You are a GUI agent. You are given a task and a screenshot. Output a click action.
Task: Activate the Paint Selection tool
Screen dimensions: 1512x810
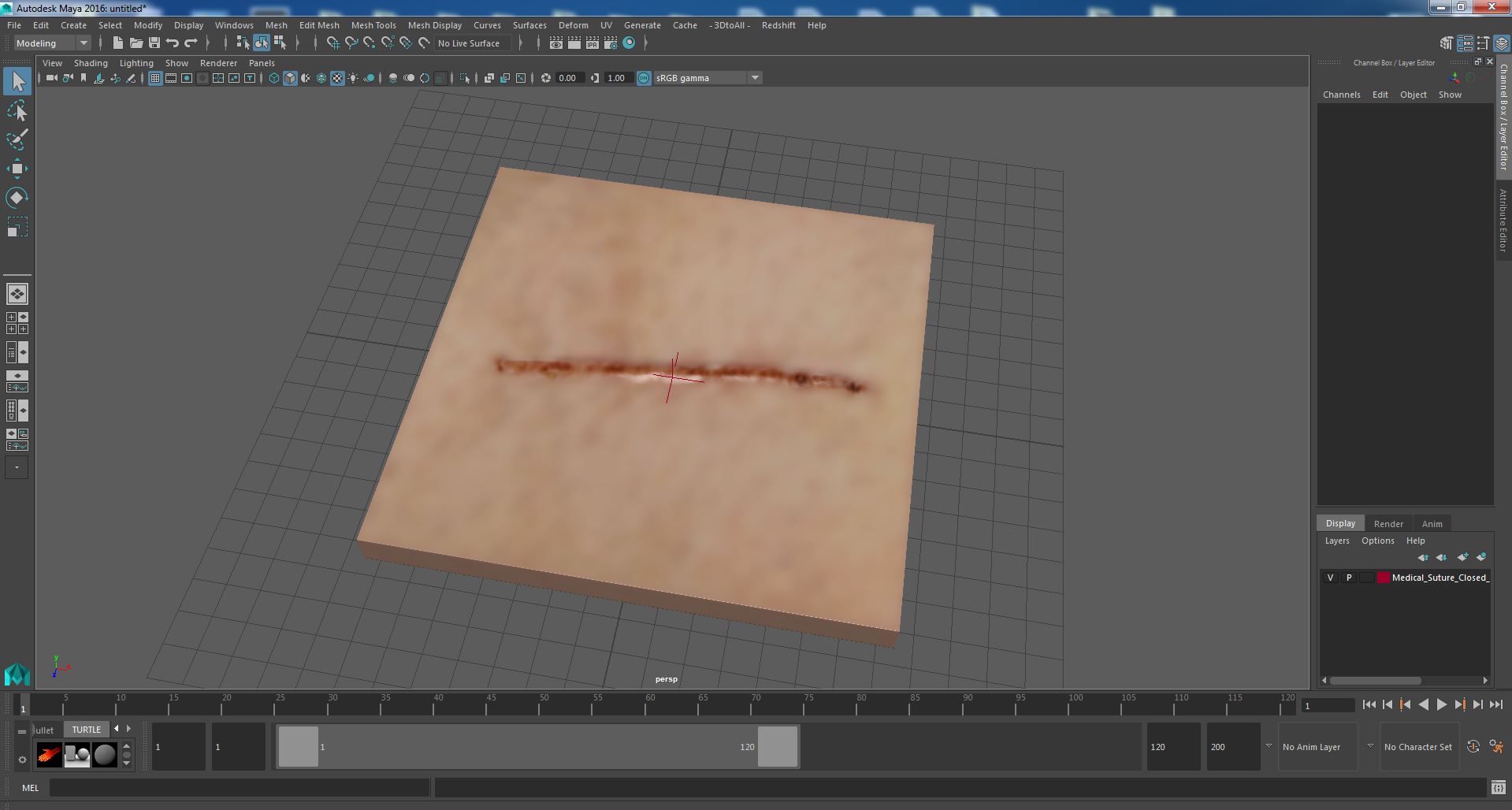click(17, 139)
